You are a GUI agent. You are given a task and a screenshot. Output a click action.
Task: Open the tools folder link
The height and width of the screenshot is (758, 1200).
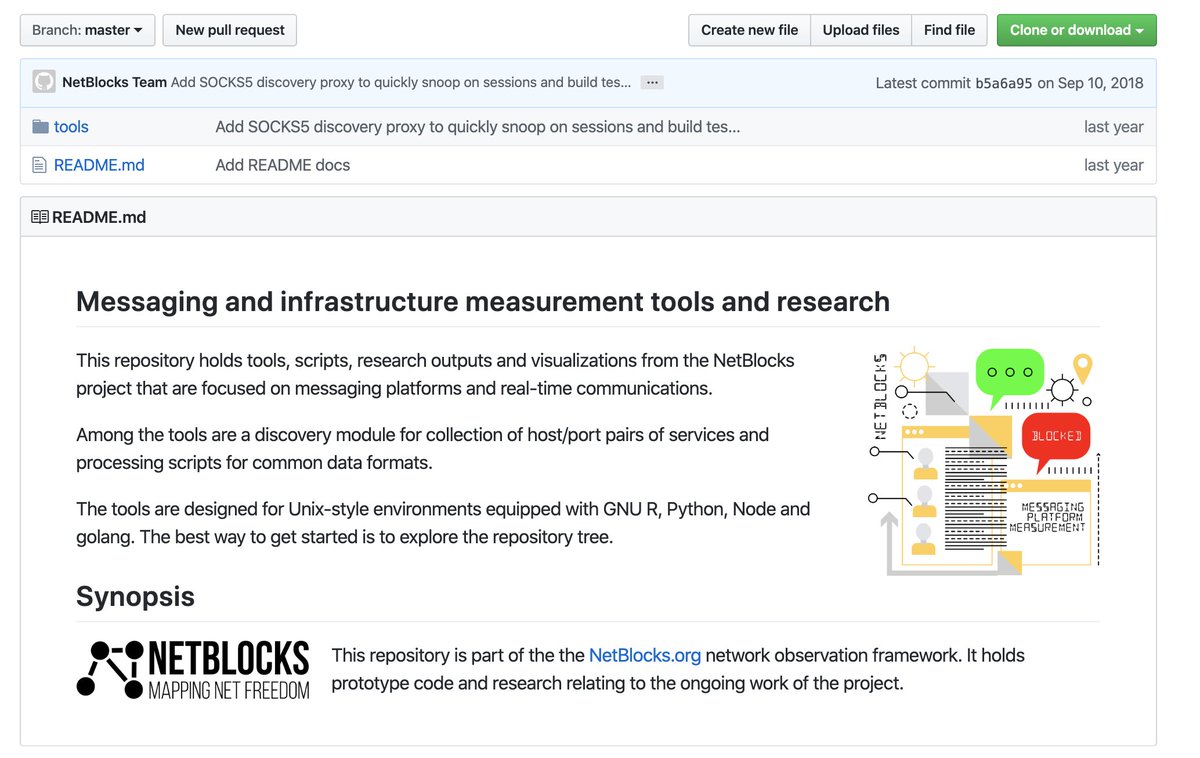pyautogui.click(x=71, y=127)
